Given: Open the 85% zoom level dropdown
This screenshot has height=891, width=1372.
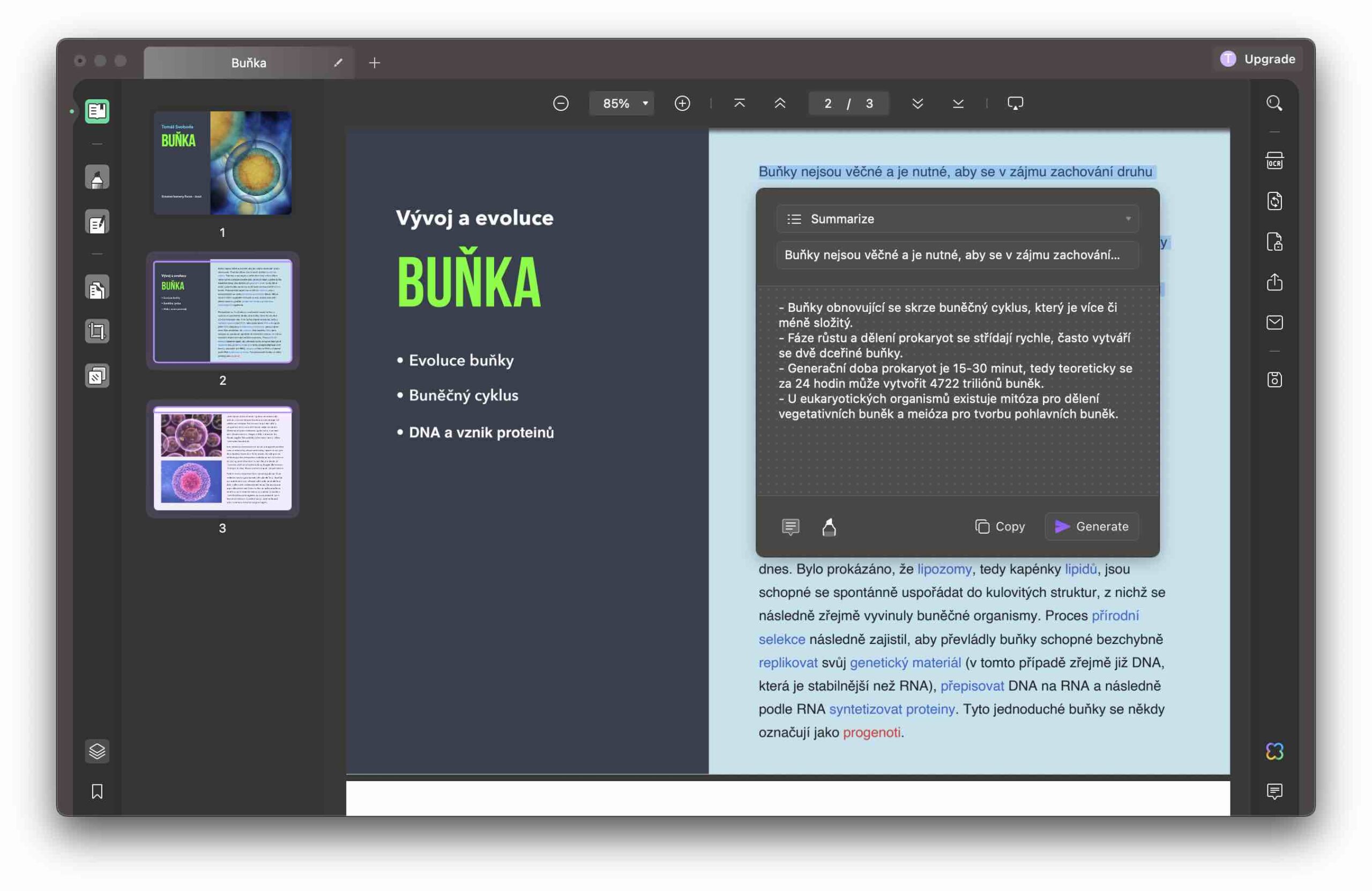Looking at the screenshot, I should point(622,103).
